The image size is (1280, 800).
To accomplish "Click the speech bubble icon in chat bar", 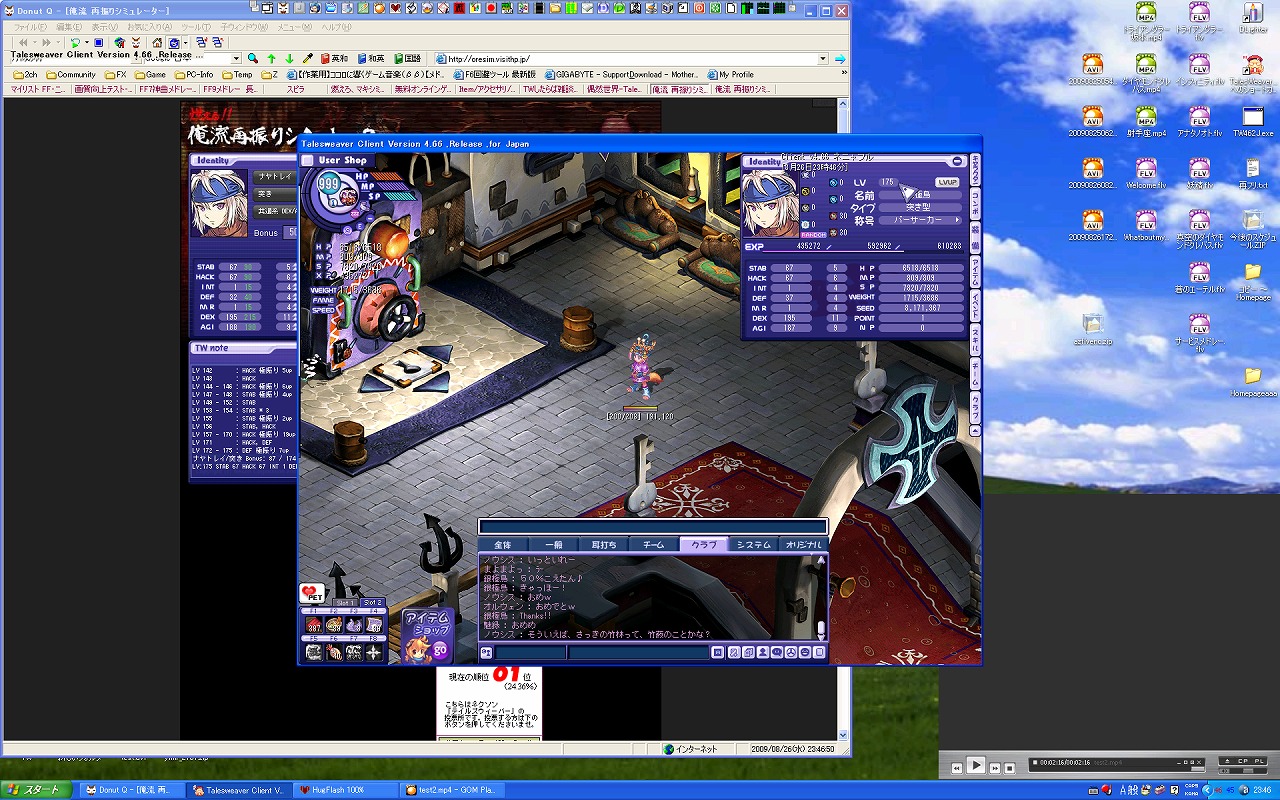I will pyautogui.click(x=777, y=653).
